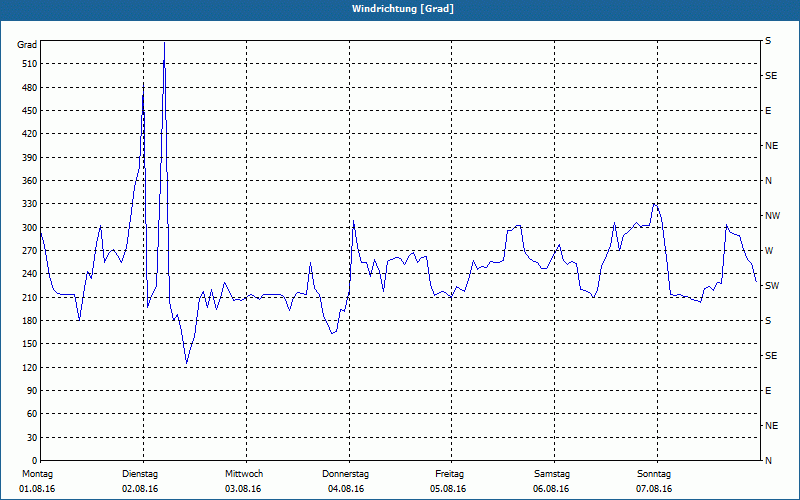This screenshot has width=800, height=500.
Task: Select the date 07.08.16
Action: [x=654, y=489]
